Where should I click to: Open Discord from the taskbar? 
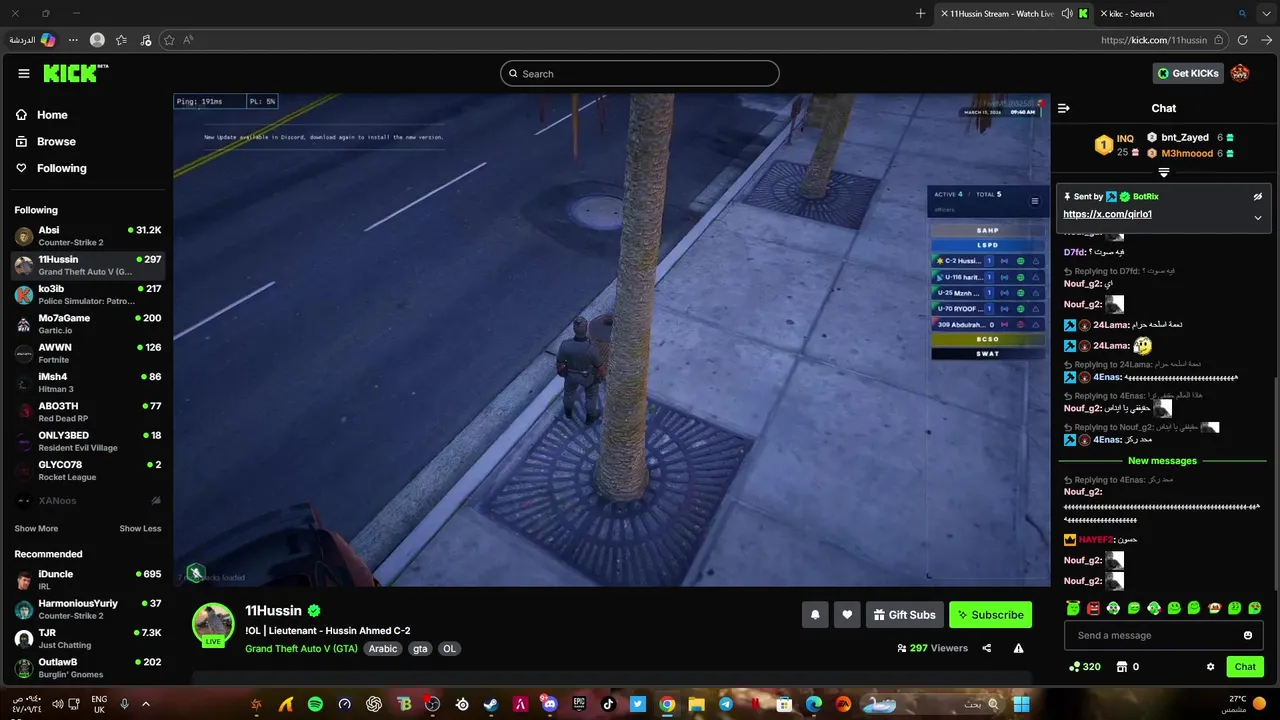pyautogui.click(x=549, y=704)
